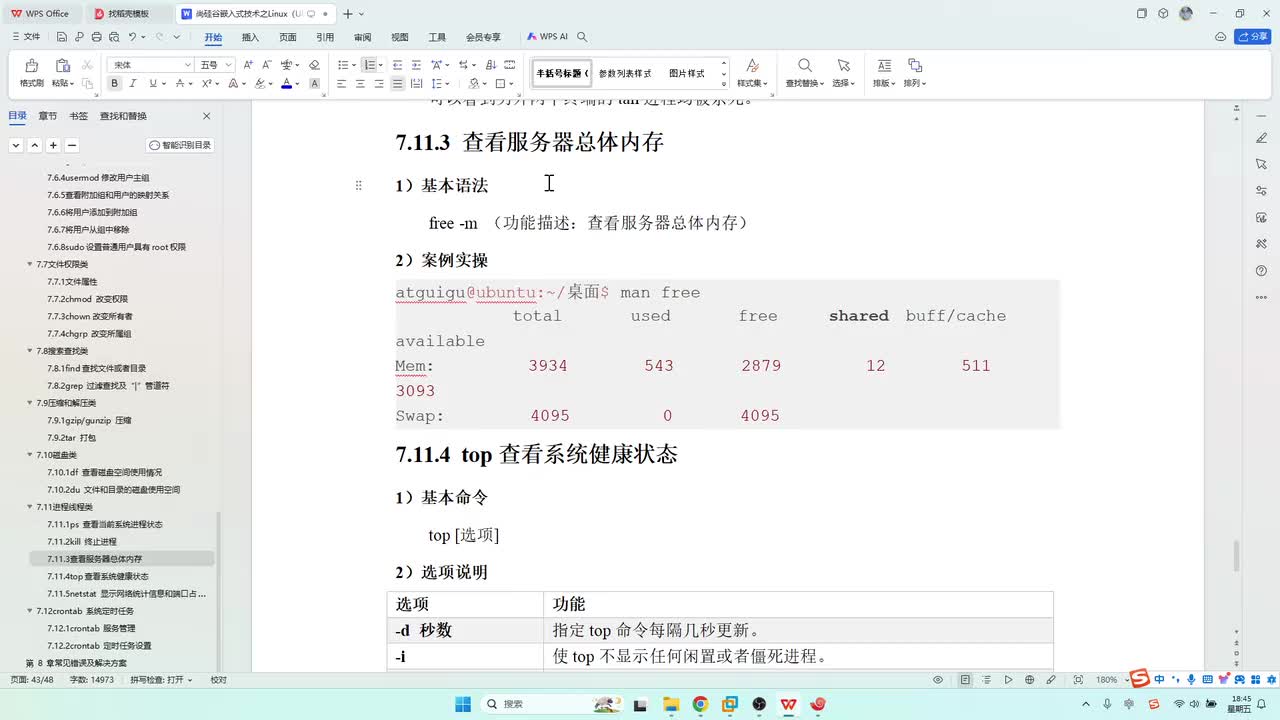Open the 审阅 ribbon tab

click(x=362, y=37)
